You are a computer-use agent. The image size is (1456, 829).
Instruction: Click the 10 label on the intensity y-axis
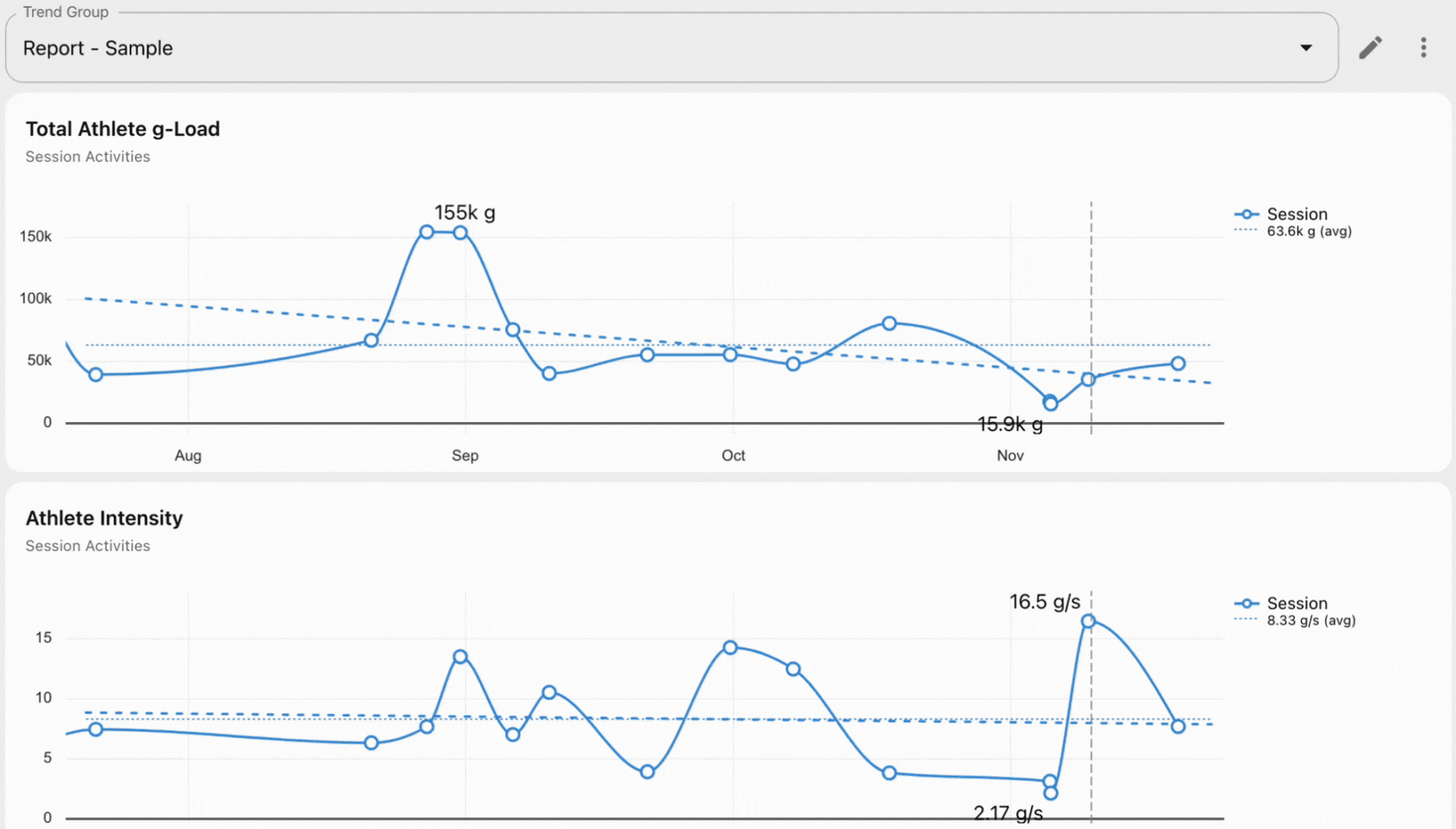(44, 698)
